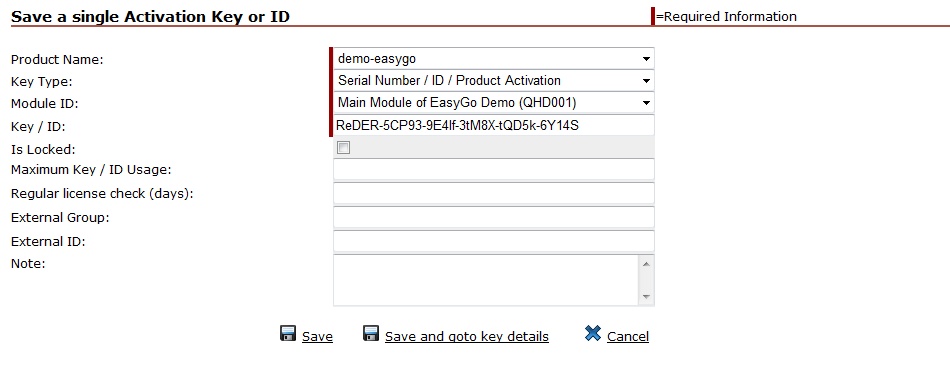Click the Note scrollbar up arrow
950x378 pixels.
coord(646,264)
